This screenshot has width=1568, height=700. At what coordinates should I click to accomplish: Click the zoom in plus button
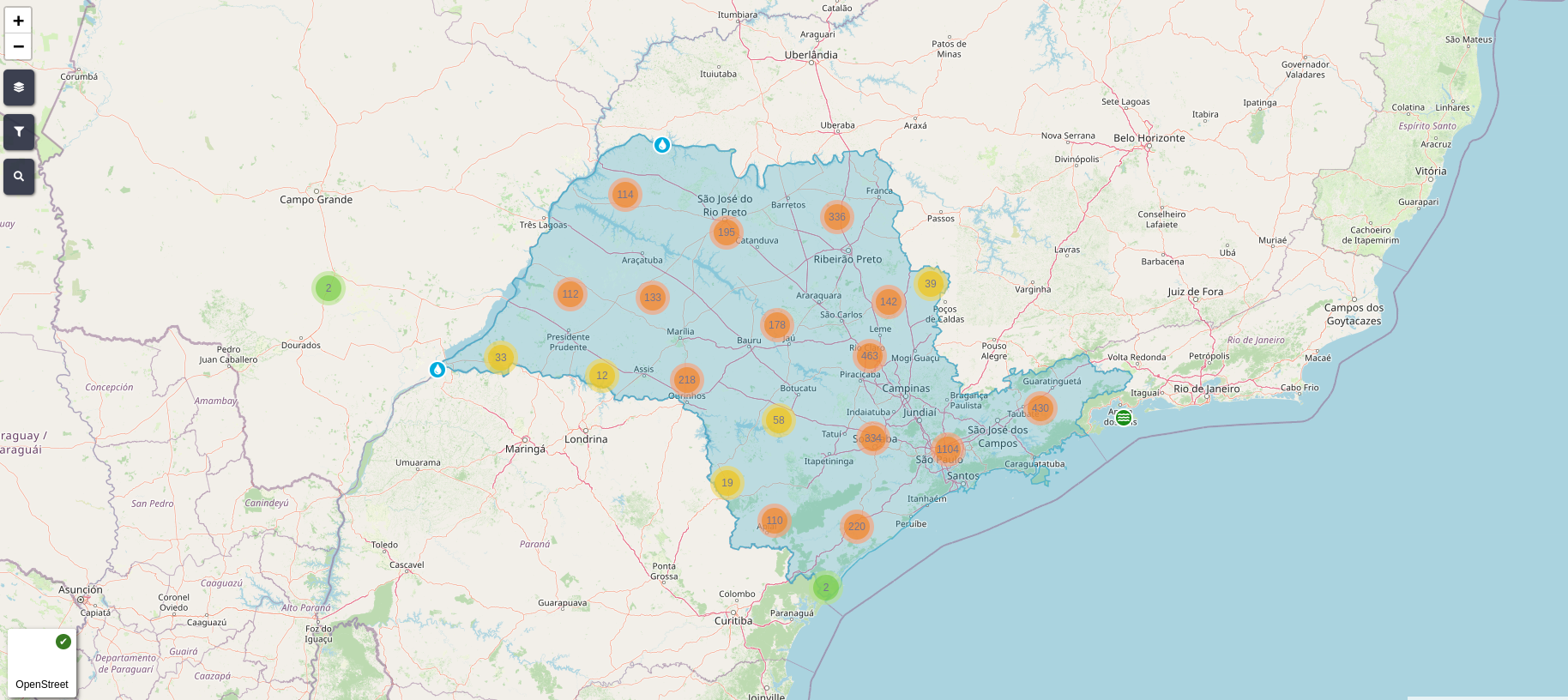coord(18,21)
